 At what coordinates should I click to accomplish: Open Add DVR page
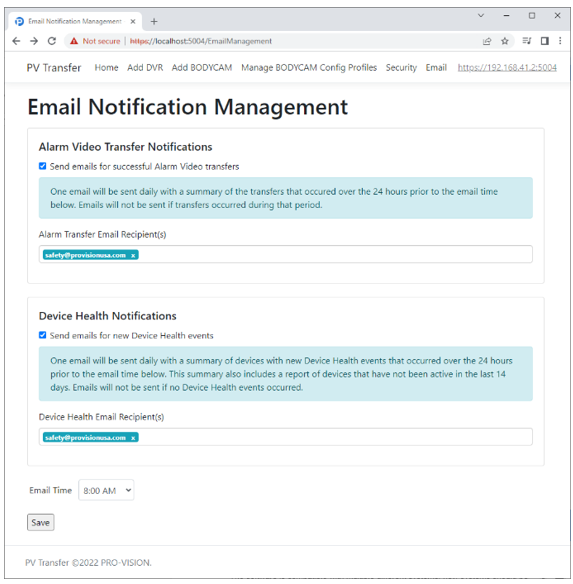145,68
